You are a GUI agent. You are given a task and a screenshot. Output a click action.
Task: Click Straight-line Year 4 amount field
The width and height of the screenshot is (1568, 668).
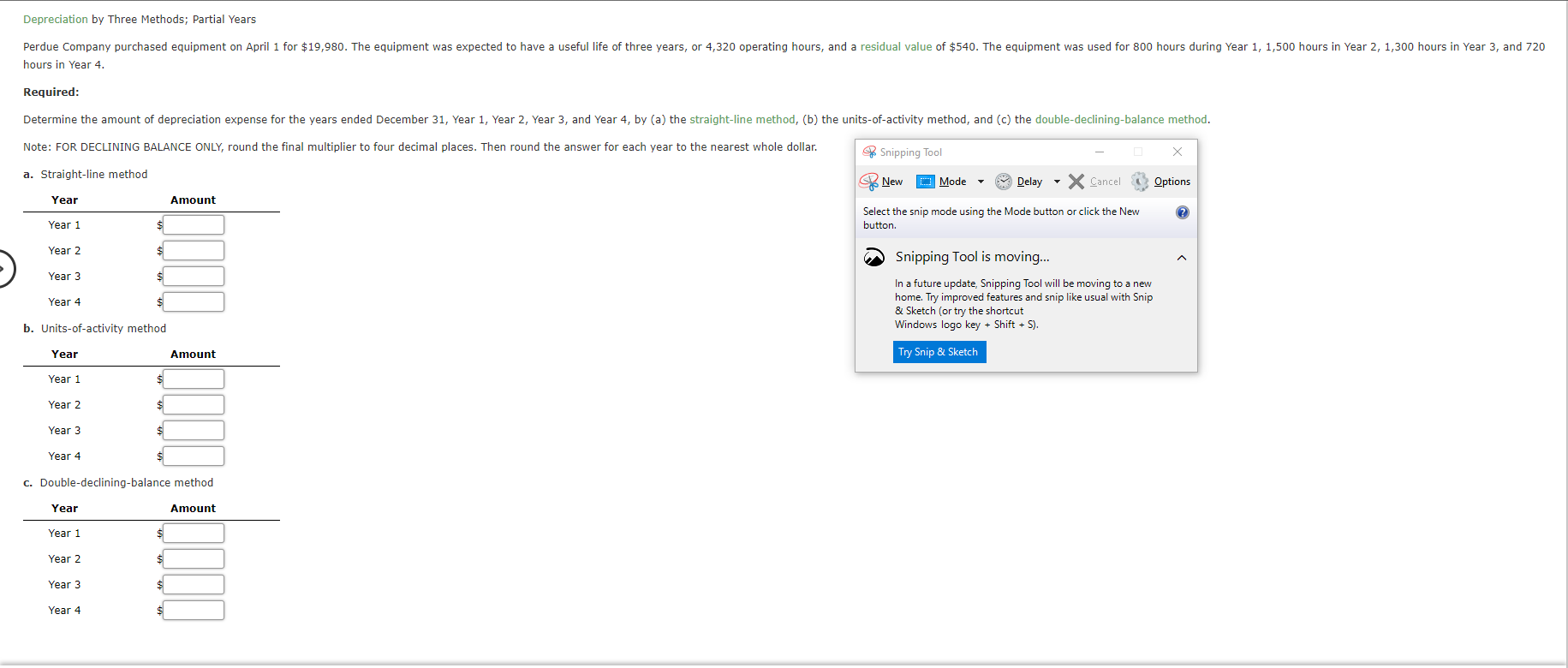194,302
